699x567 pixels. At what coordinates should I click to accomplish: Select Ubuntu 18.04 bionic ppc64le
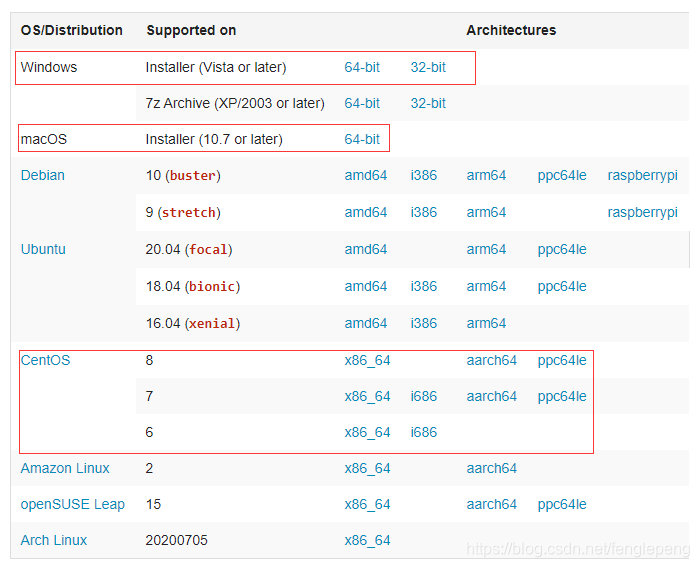click(x=562, y=286)
